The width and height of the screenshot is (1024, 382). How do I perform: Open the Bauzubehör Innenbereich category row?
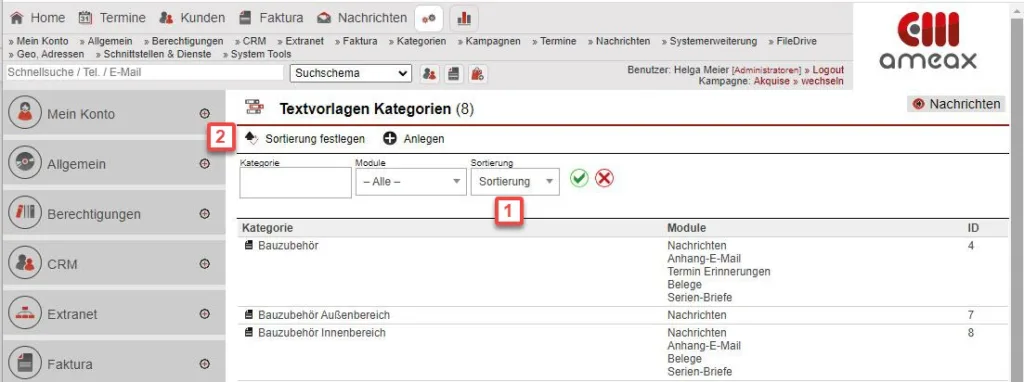click(623, 352)
